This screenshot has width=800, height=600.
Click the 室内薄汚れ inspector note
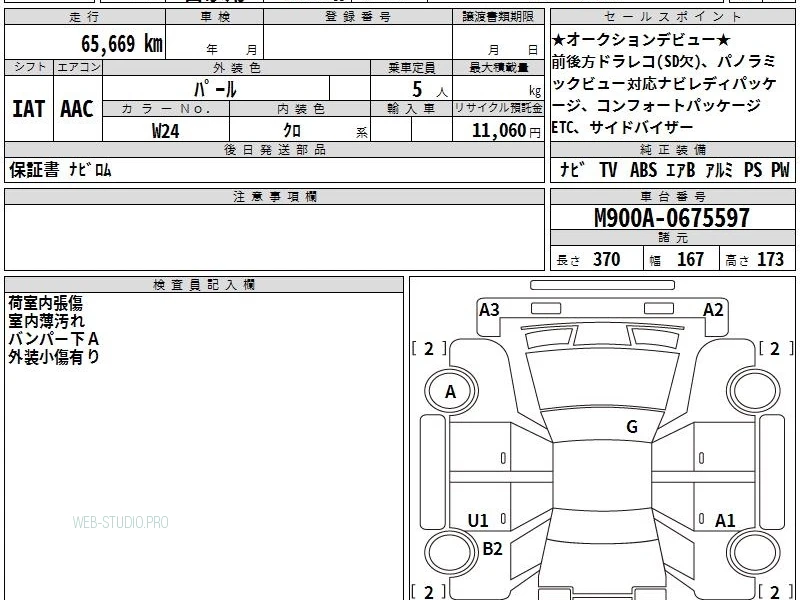(46, 321)
